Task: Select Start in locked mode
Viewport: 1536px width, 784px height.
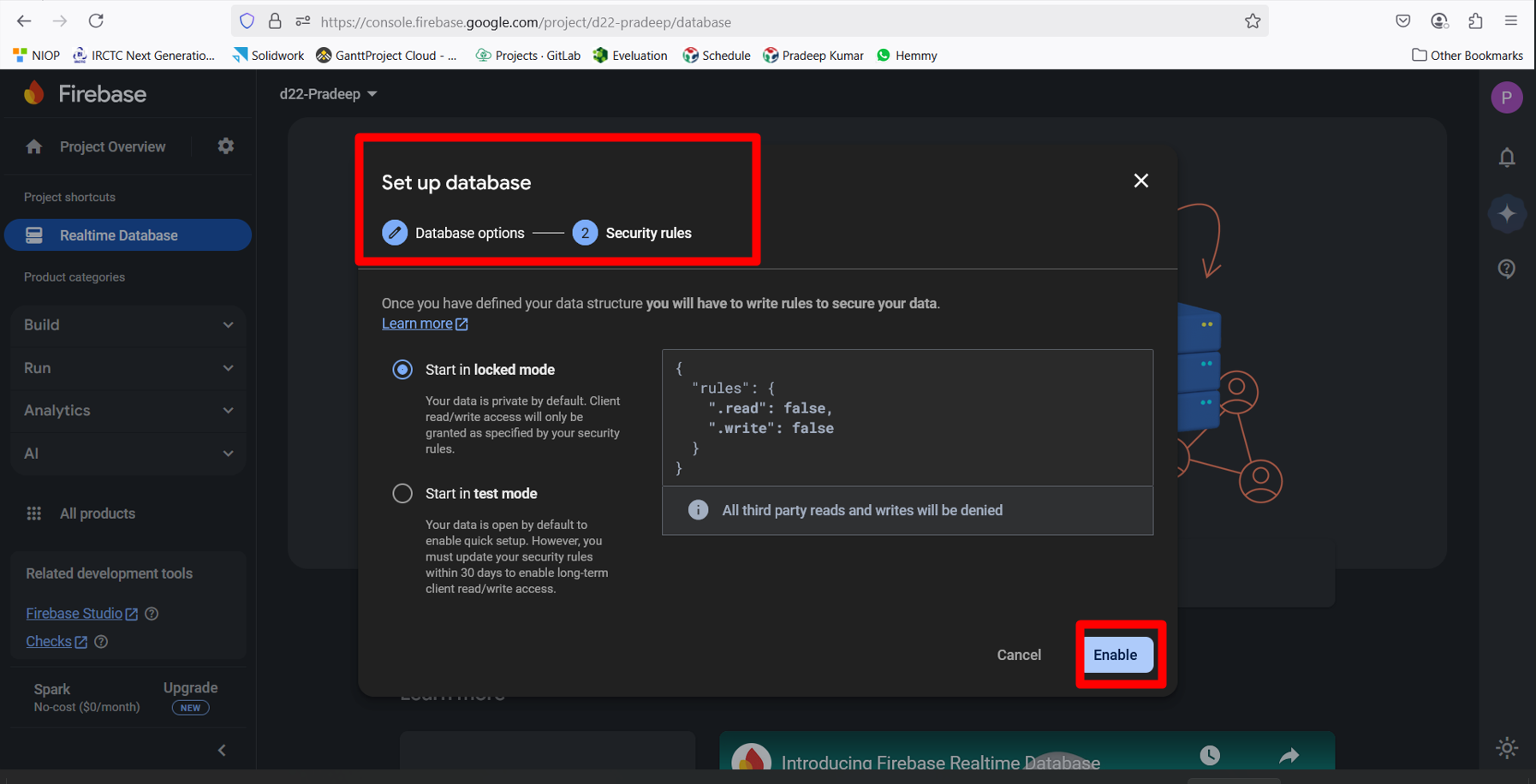Action: pyautogui.click(x=402, y=370)
